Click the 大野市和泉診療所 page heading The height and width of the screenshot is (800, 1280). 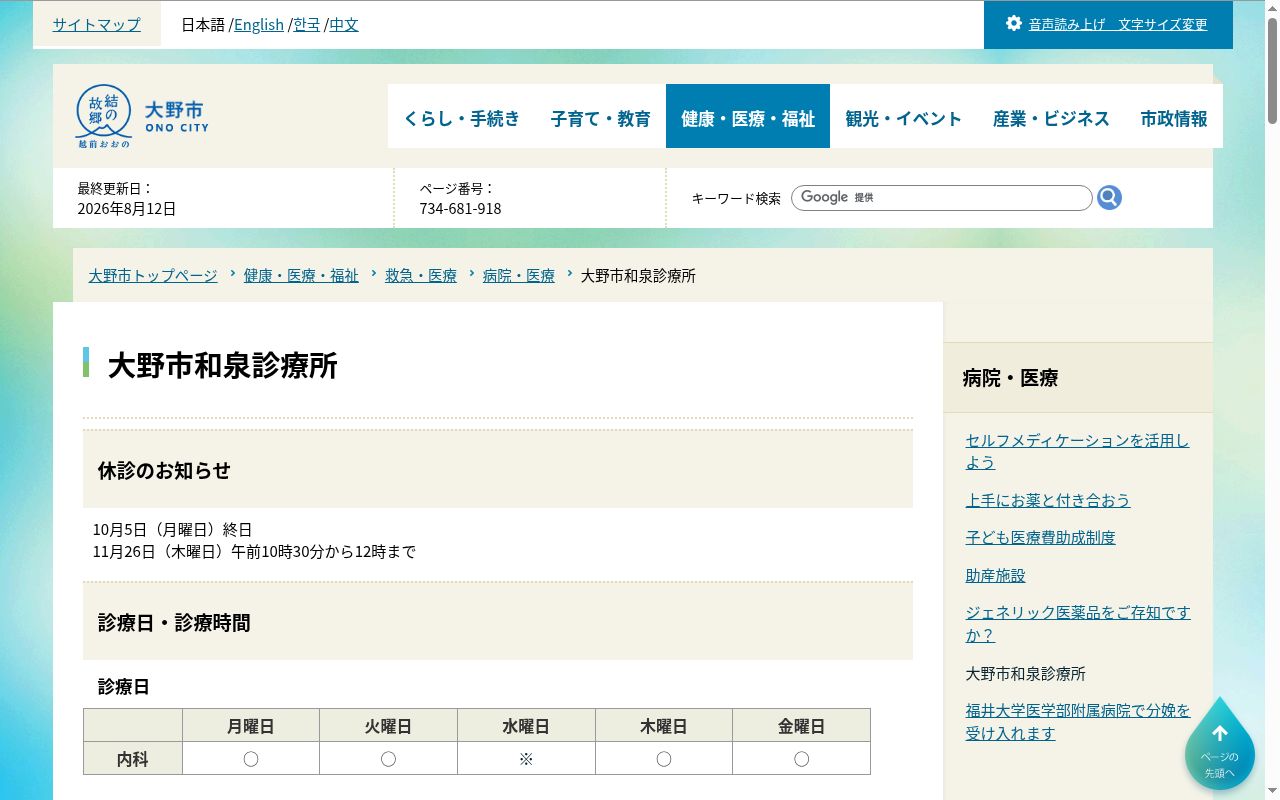[223, 365]
